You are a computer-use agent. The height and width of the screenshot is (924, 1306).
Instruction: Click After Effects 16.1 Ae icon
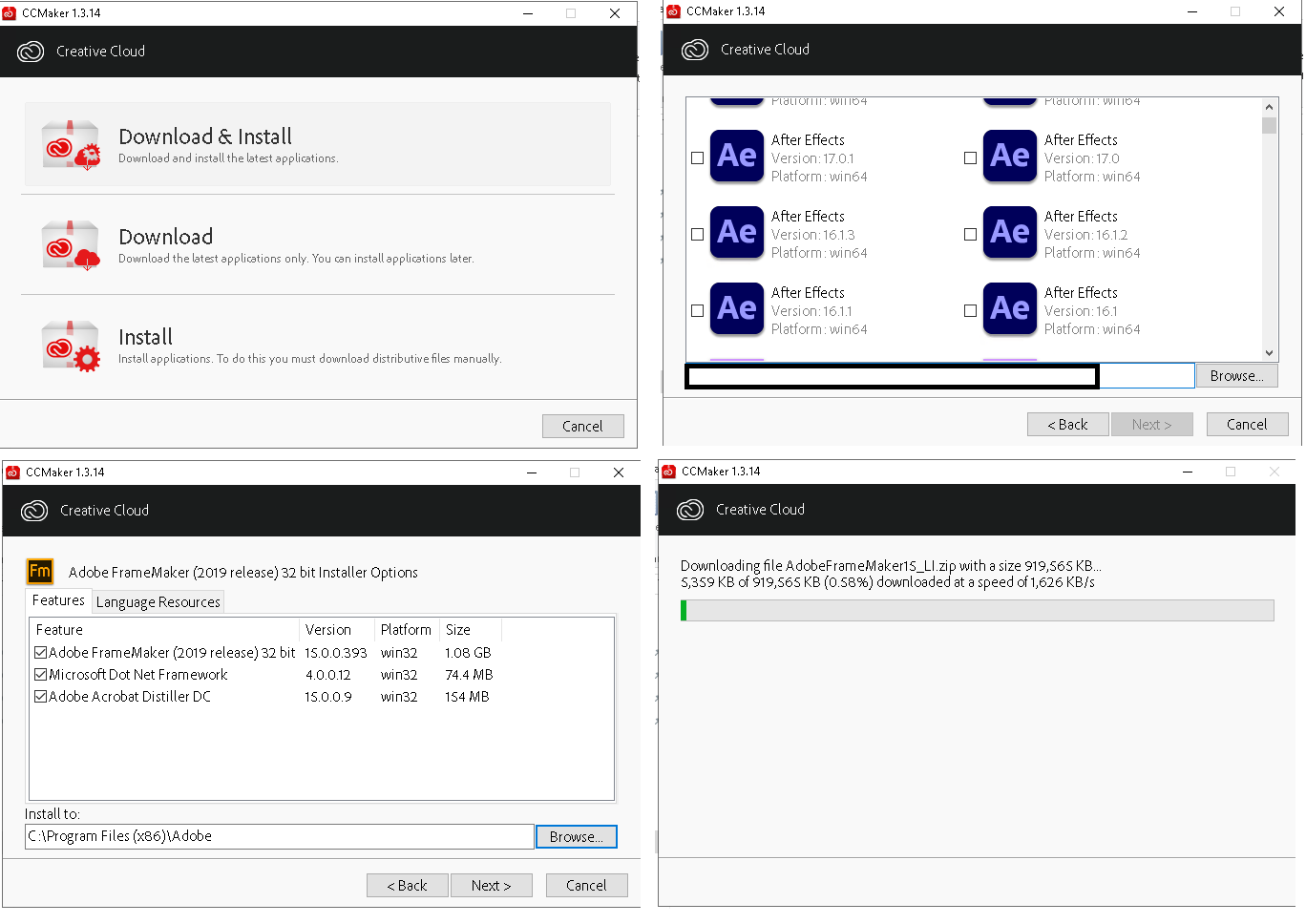point(1010,308)
